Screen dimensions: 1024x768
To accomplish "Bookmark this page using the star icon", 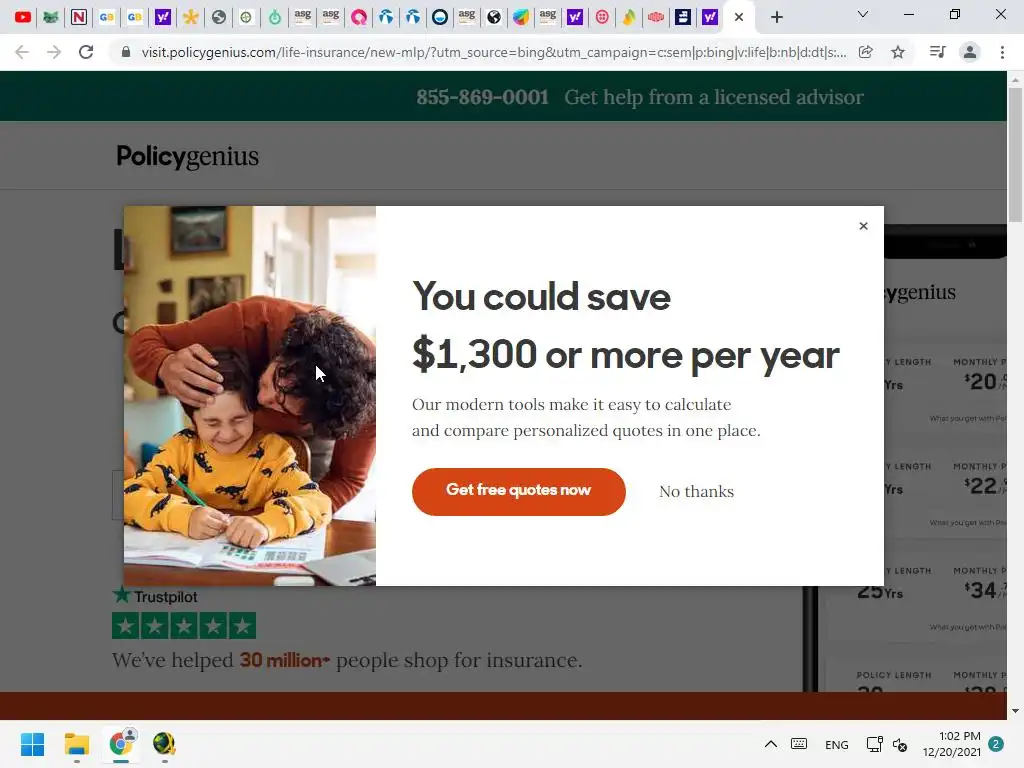I will tap(898, 52).
